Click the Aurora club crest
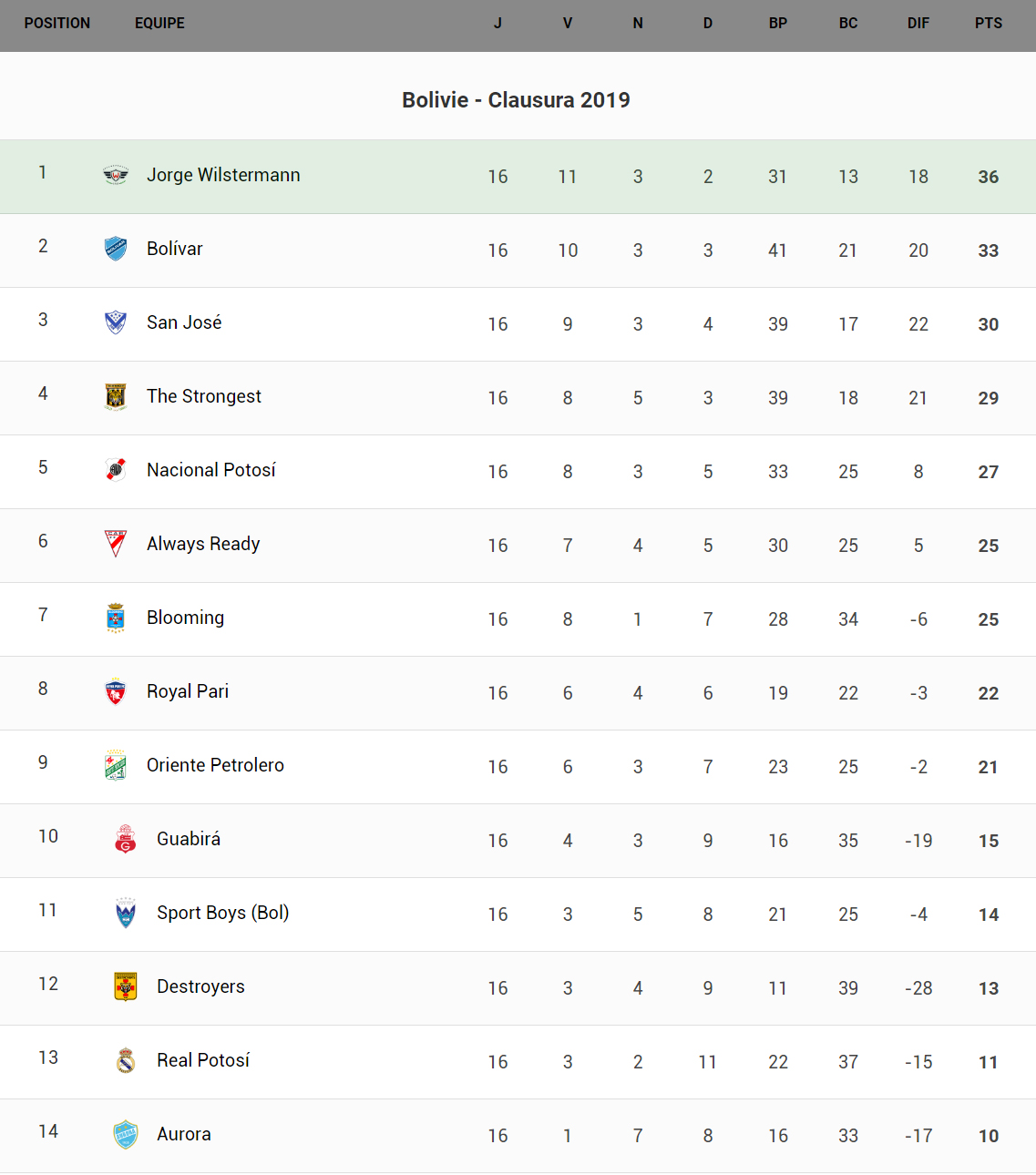1036x1175 pixels. pos(126,1134)
